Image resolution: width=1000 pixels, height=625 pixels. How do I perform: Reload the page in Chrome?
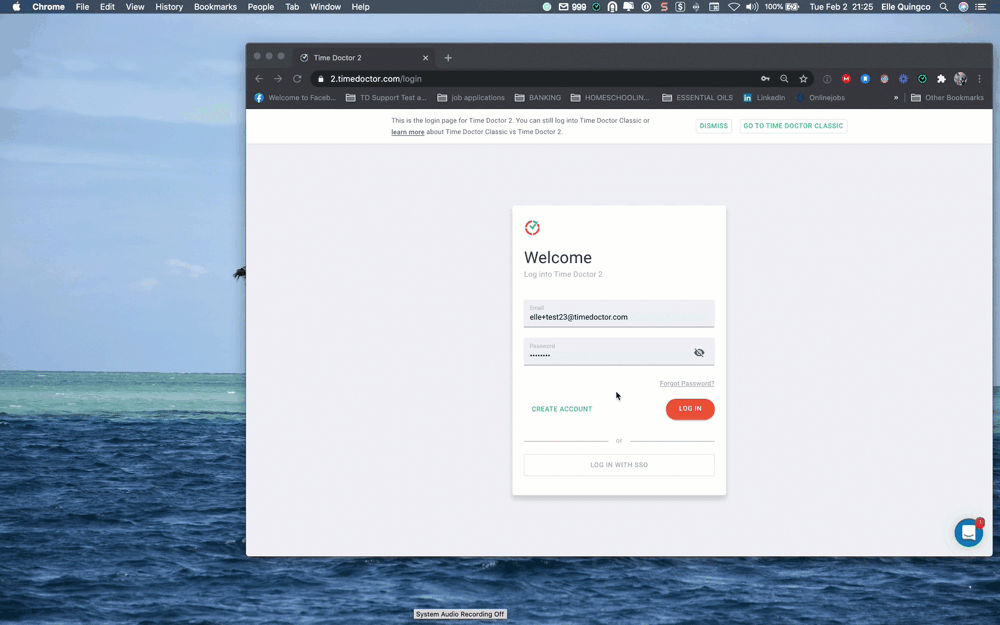click(297, 78)
